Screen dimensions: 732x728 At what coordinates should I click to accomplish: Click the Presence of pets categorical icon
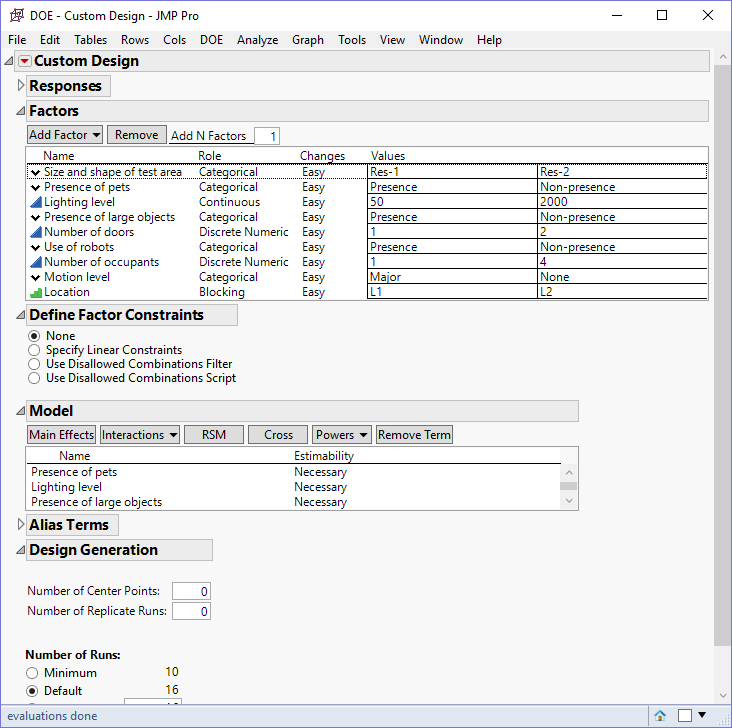coord(35,187)
